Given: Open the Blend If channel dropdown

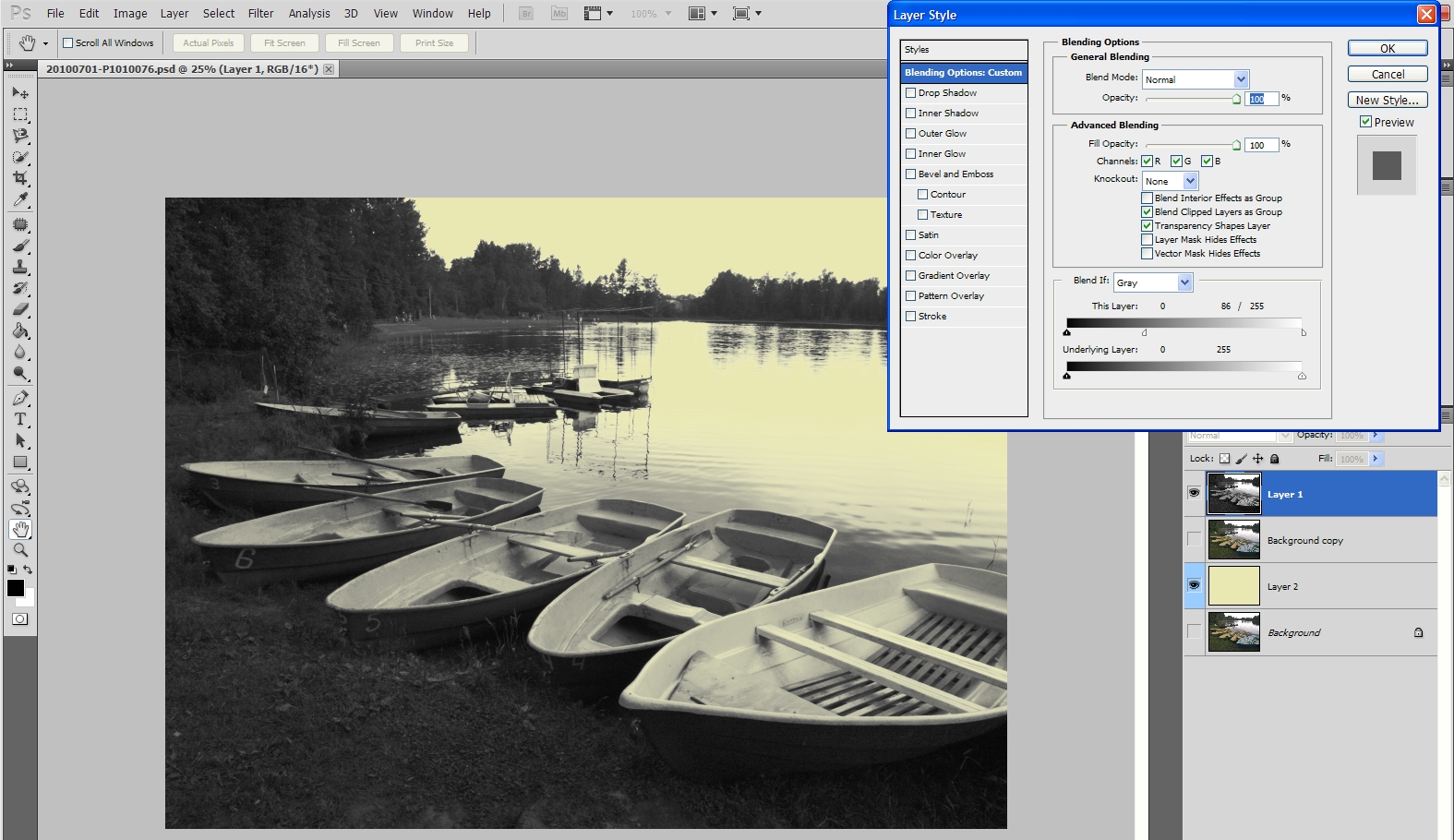Looking at the screenshot, I should (1153, 282).
